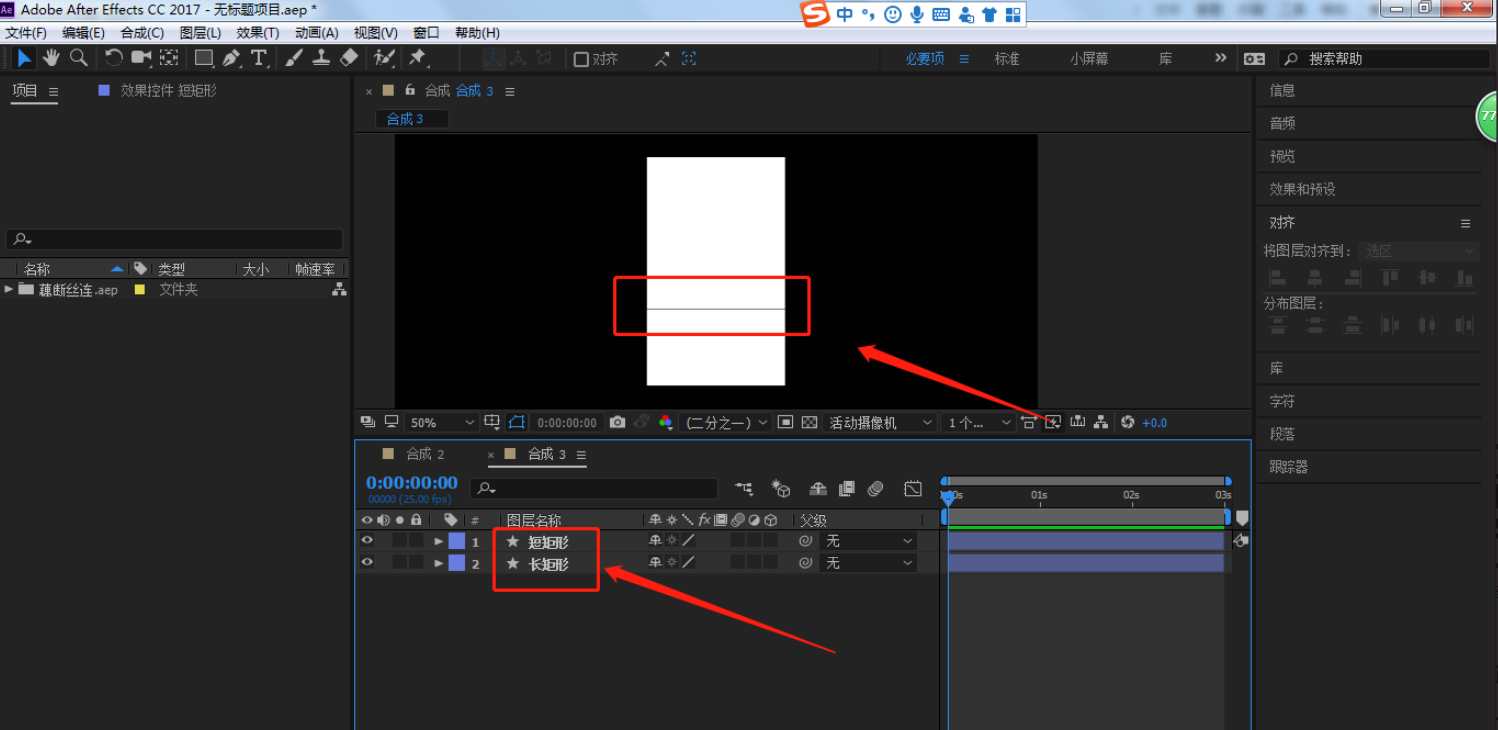Enable motion blur for the composition
The width and height of the screenshot is (1498, 730).
pos(876,488)
